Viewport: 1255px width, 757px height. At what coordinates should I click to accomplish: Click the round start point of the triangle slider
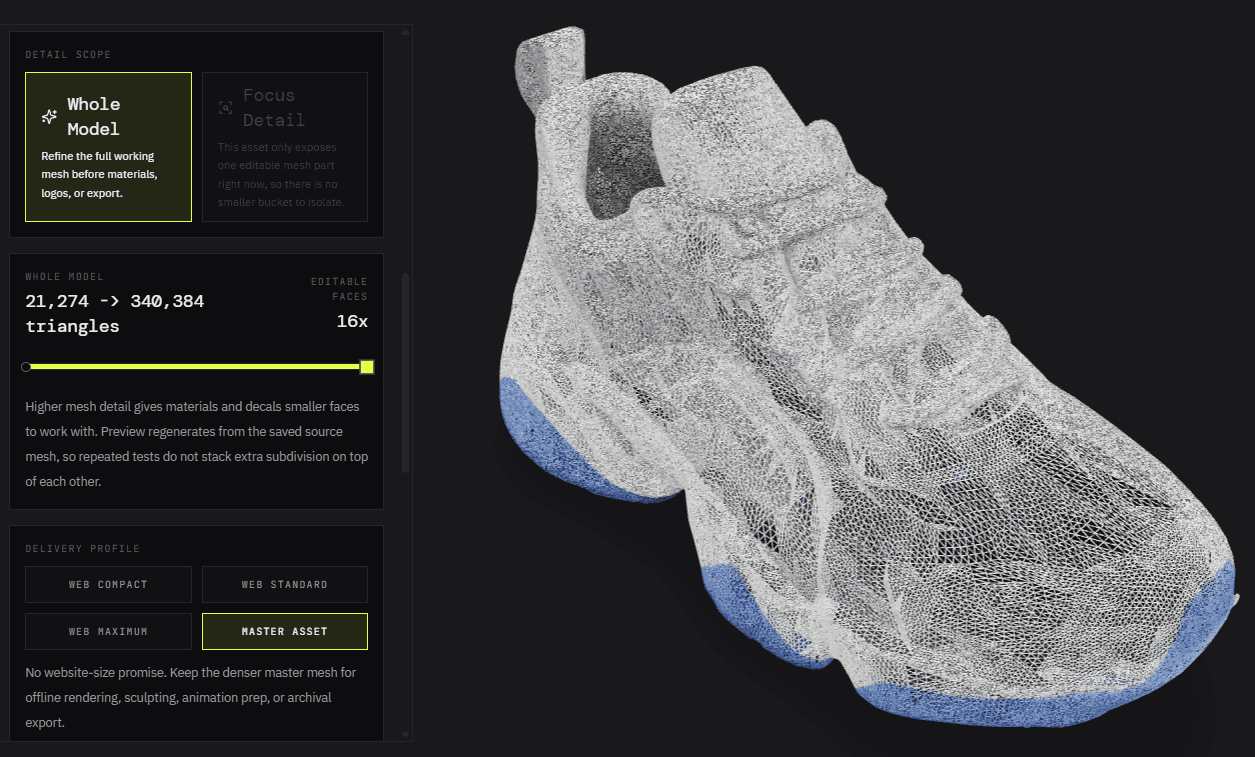[26, 367]
